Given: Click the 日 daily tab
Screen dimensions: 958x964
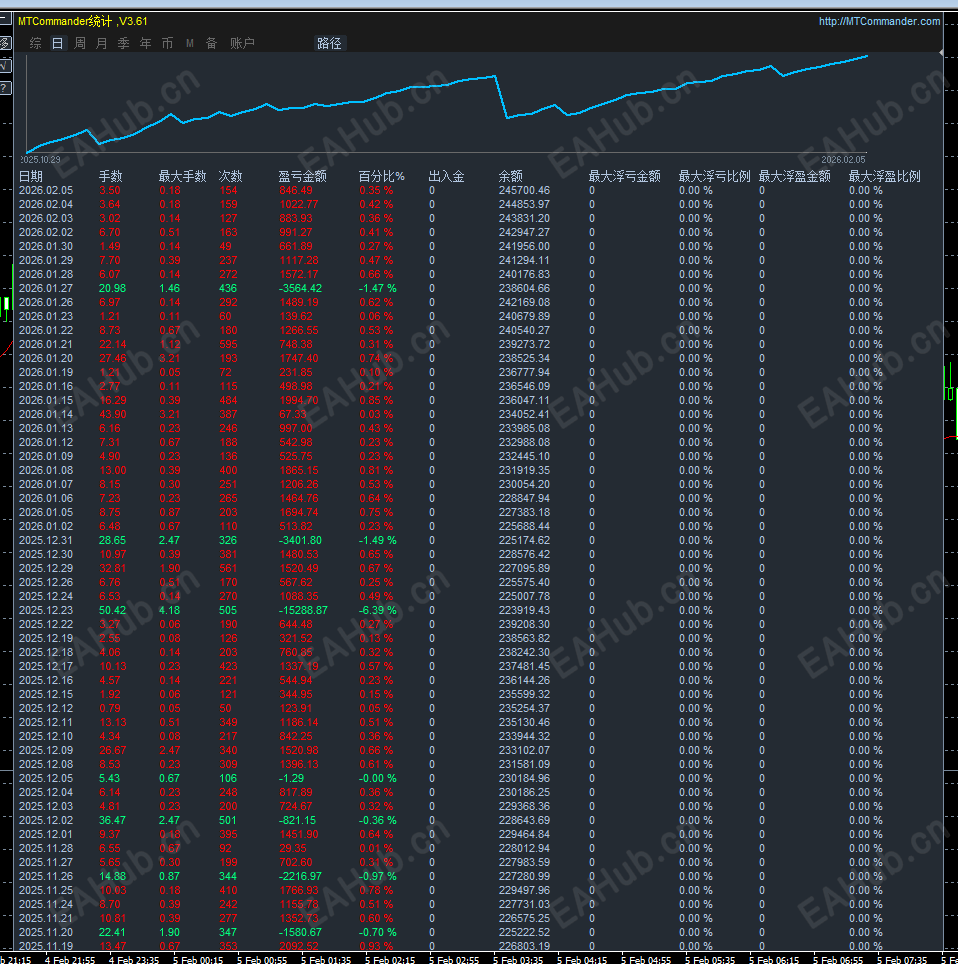Looking at the screenshot, I should [58, 43].
